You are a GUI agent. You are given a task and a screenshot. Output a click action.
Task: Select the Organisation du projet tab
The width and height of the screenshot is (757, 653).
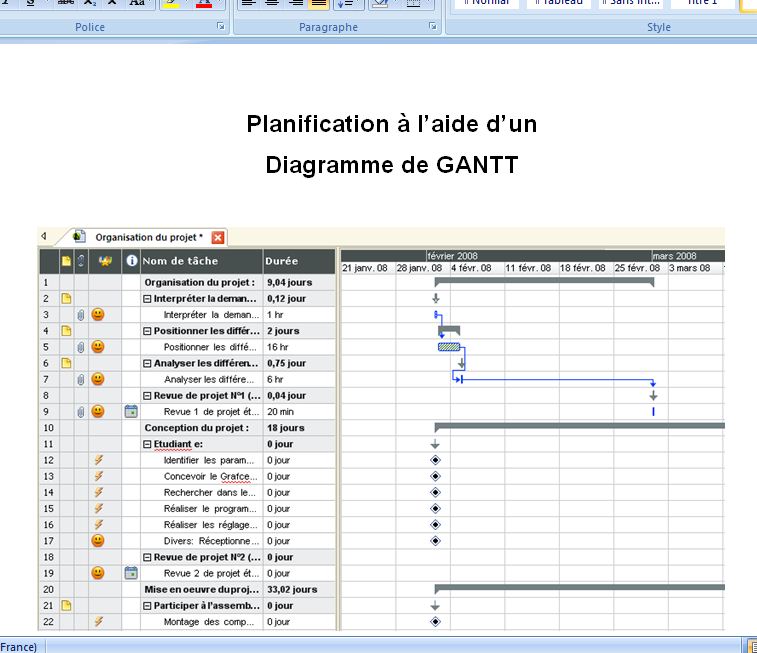(x=149, y=237)
